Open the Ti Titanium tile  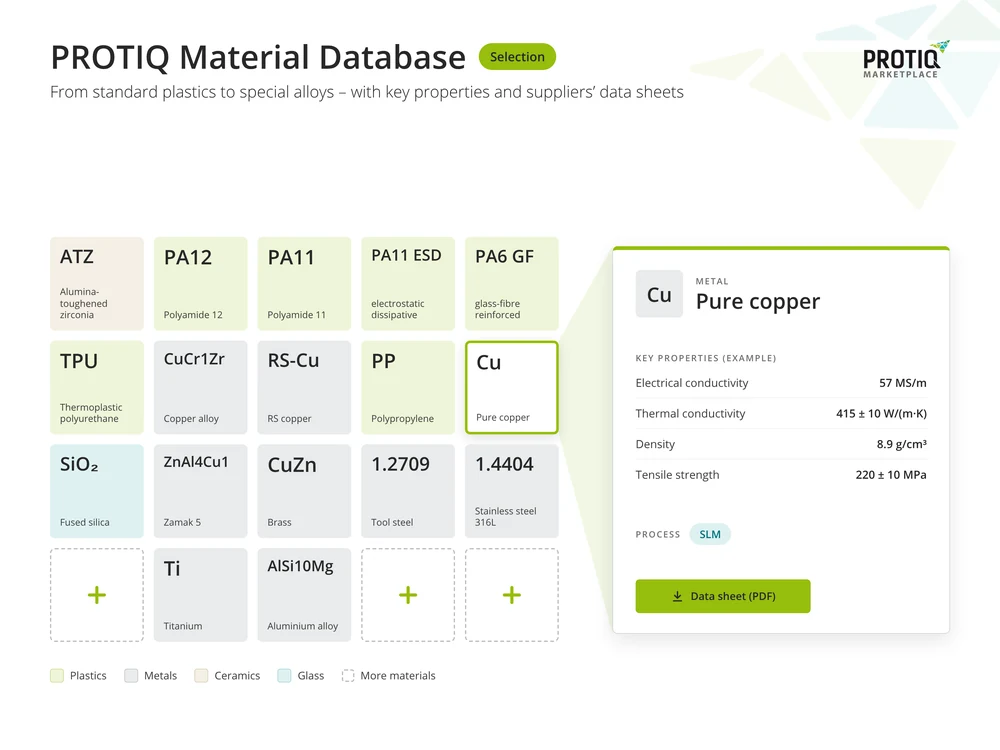pos(200,595)
